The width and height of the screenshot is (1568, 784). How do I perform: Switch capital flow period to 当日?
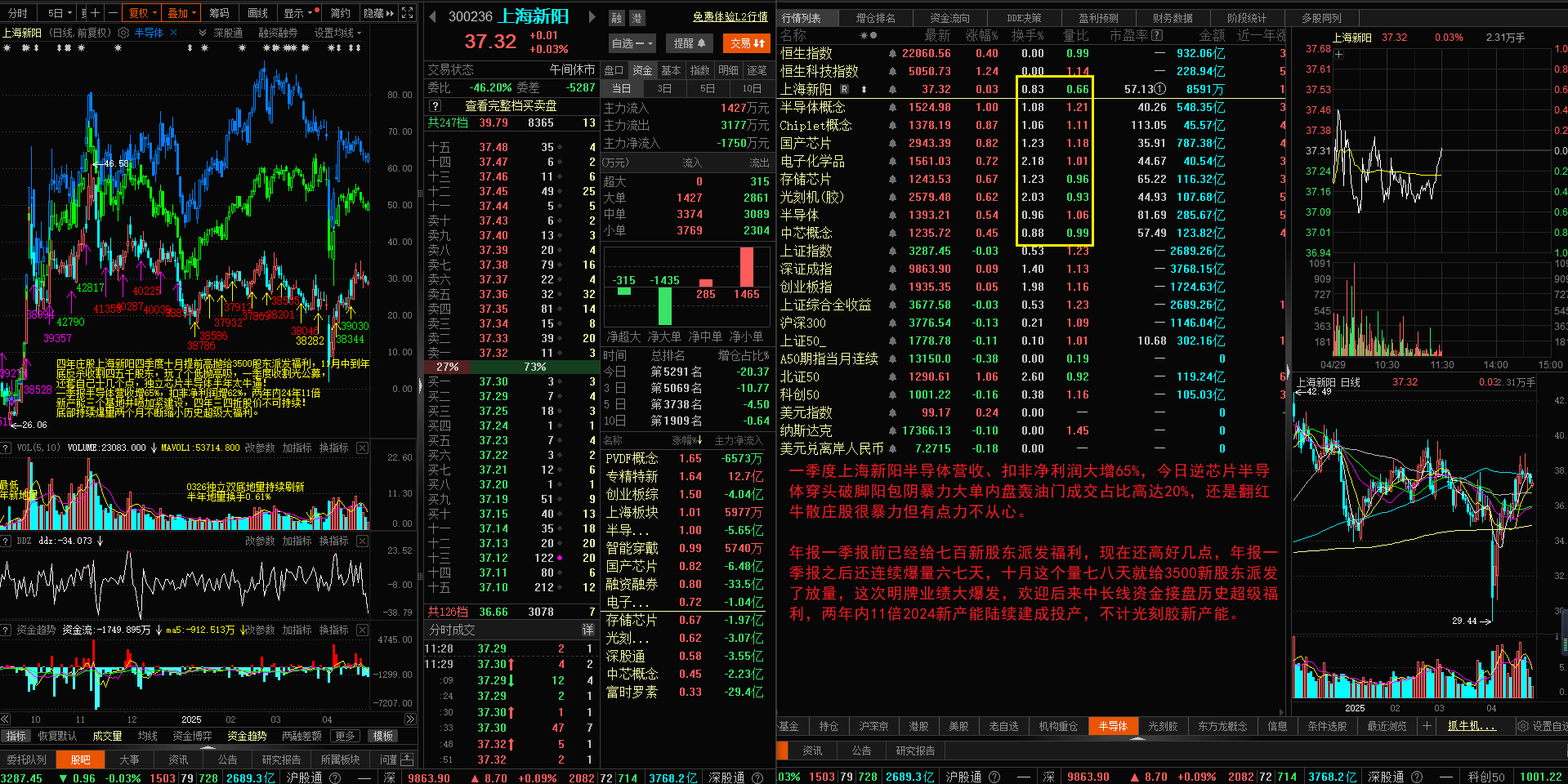pyautogui.click(x=621, y=88)
